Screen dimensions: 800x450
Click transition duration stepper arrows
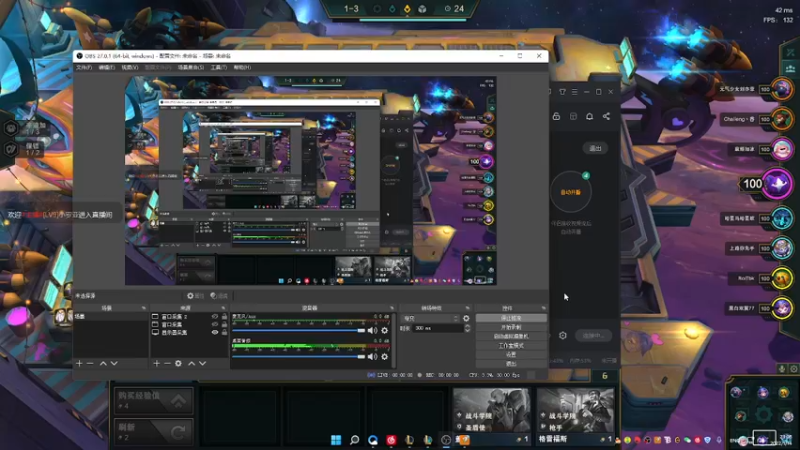click(x=467, y=328)
